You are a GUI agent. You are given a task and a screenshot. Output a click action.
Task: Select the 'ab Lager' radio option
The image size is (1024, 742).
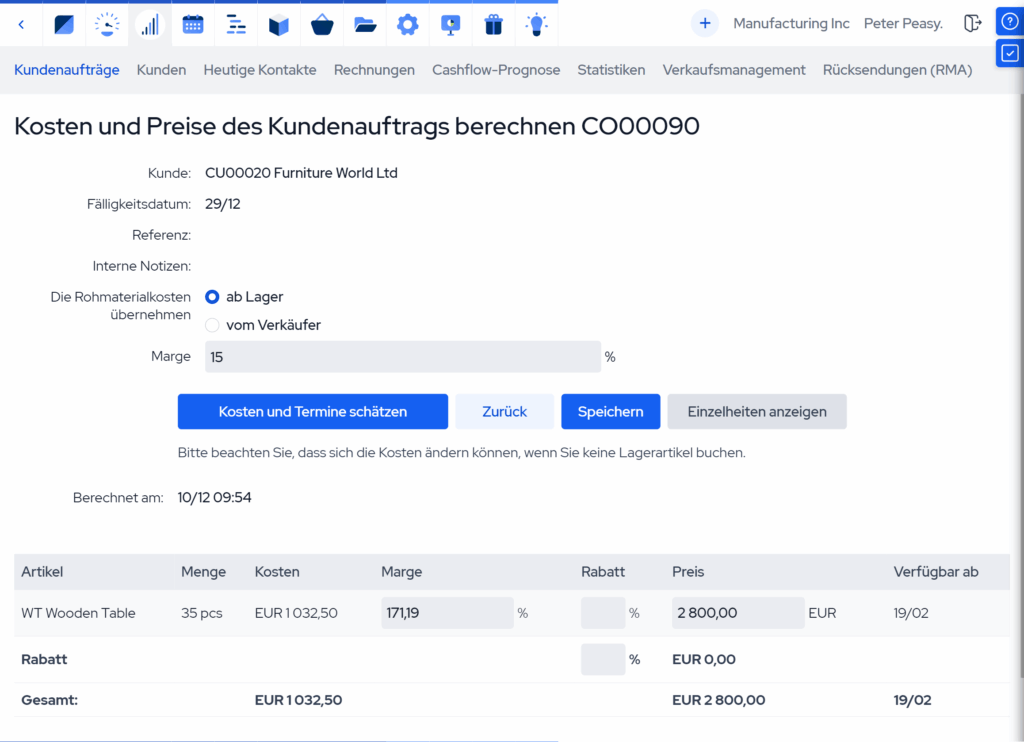pos(212,297)
